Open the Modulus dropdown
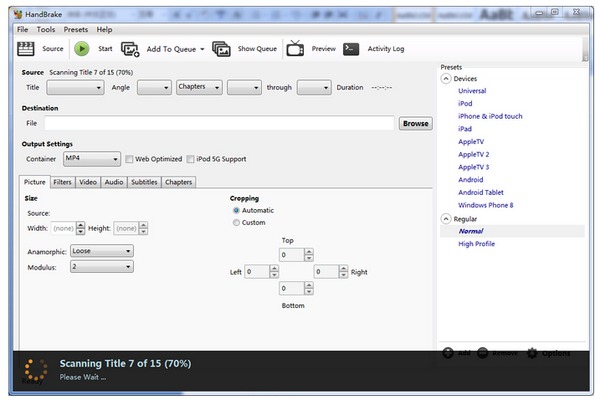The height and width of the screenshot is (400, 600). pyautogui.click(x=102, y=266)
